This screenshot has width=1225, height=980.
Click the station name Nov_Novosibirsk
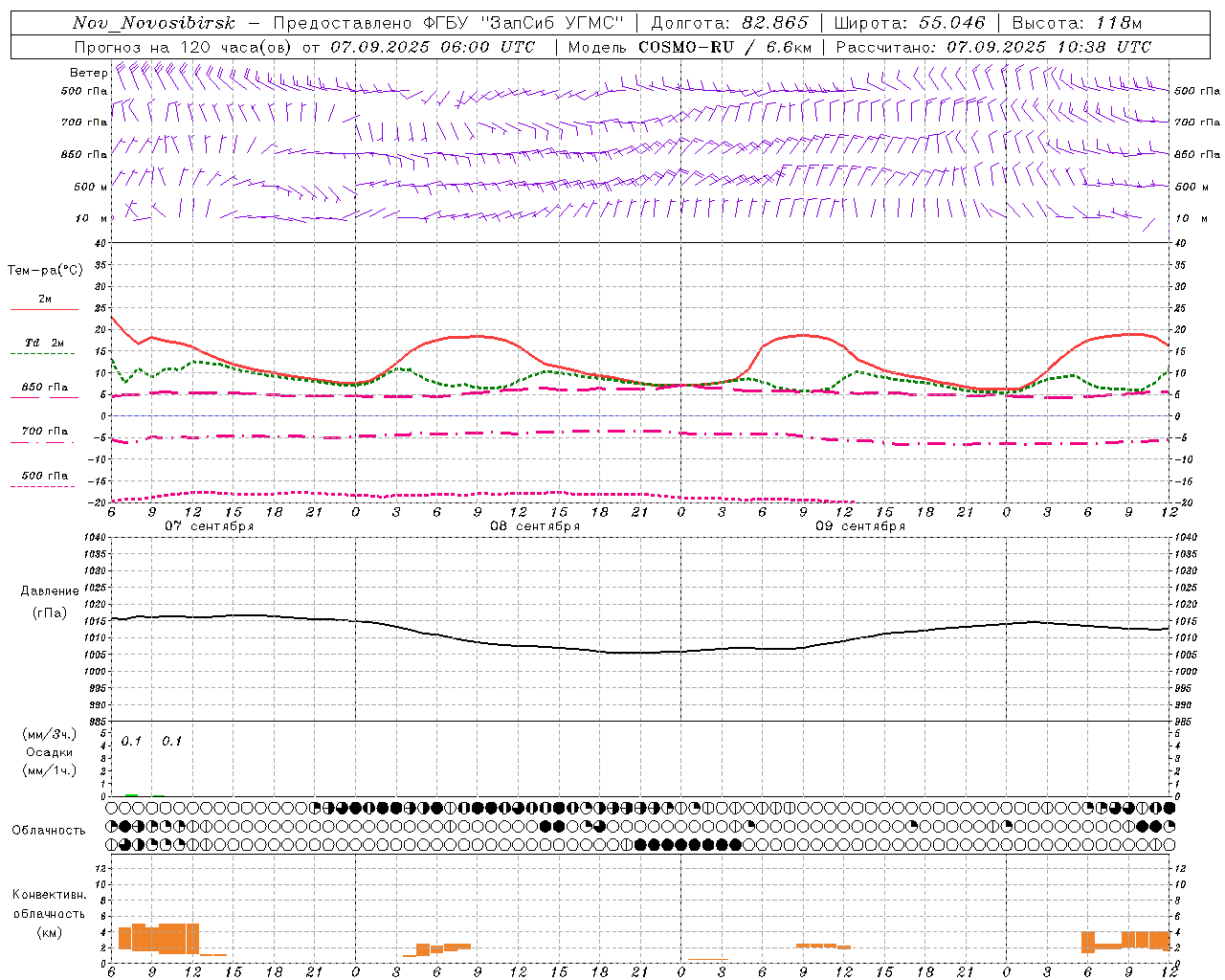click(153, 23)
